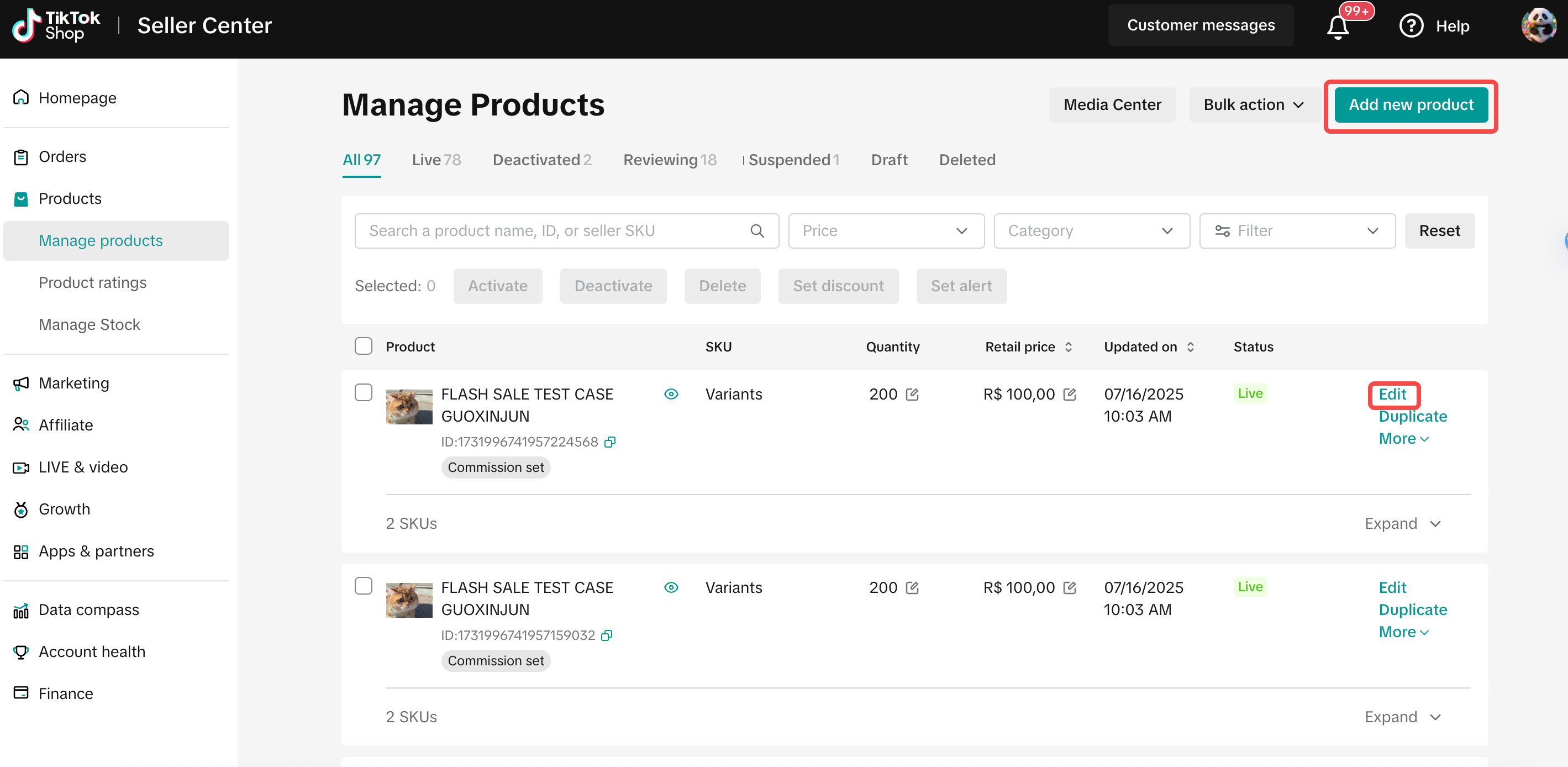Edit retail price of first product

1070,395
